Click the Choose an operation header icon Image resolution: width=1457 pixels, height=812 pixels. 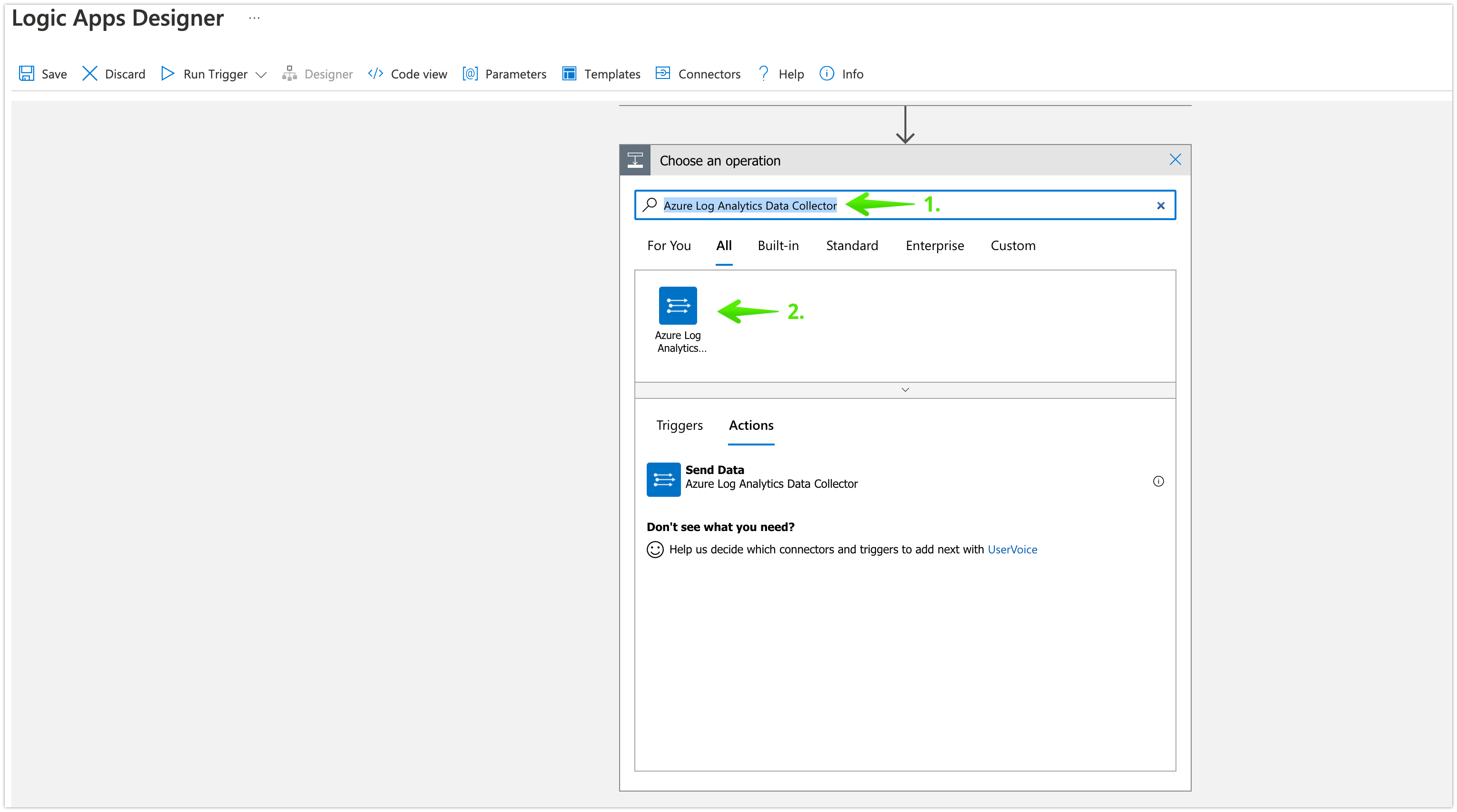[635, 161]
